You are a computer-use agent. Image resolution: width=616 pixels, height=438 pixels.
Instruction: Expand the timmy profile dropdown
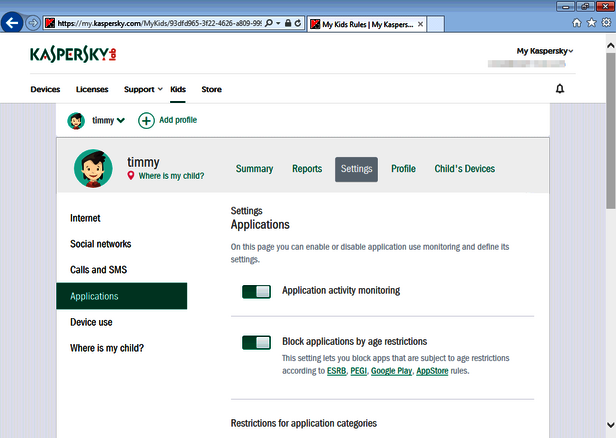(x=121, y=121)
